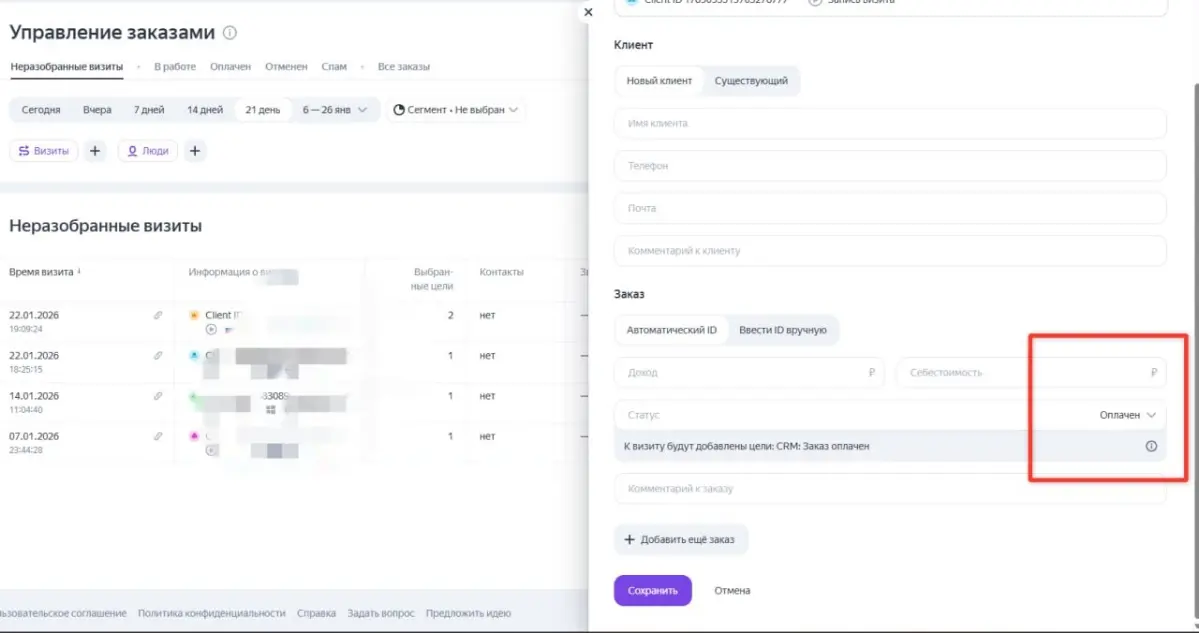
Task: Click the link icon for 22.01.2026 19:09:24 visit
Action: coord(158,315)
